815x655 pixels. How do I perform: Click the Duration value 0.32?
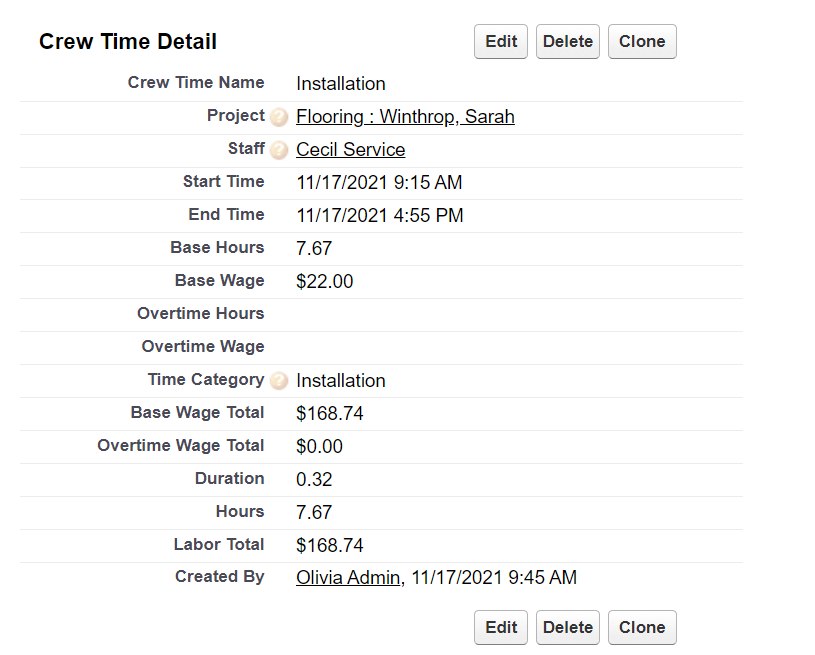[314, 480]
